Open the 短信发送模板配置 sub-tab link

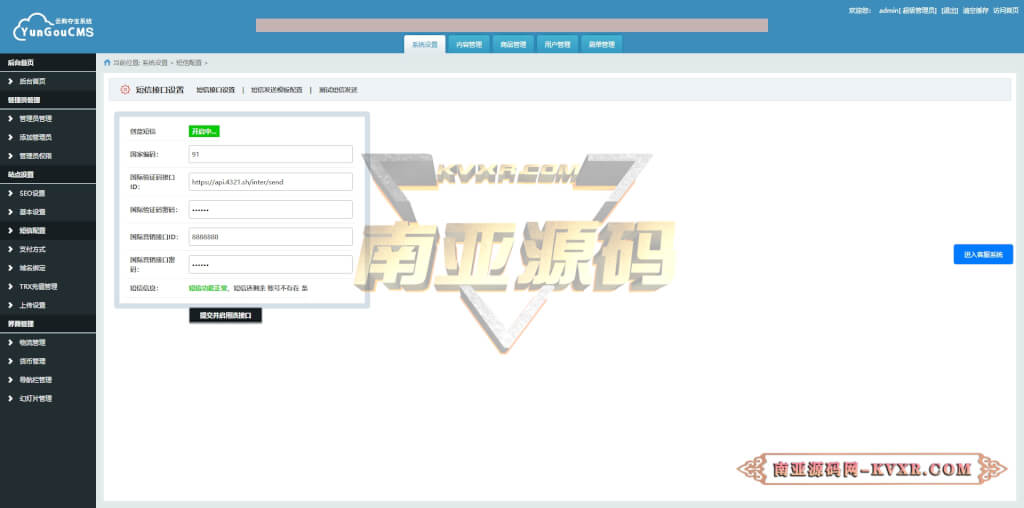pyautogui.click(x=277, y=90)
